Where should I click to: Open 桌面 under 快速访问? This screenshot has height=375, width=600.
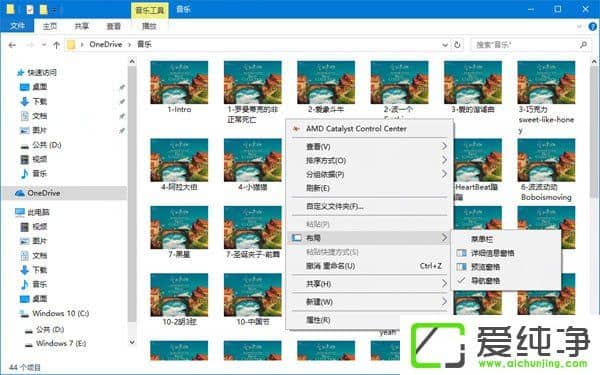pos(34,87)
